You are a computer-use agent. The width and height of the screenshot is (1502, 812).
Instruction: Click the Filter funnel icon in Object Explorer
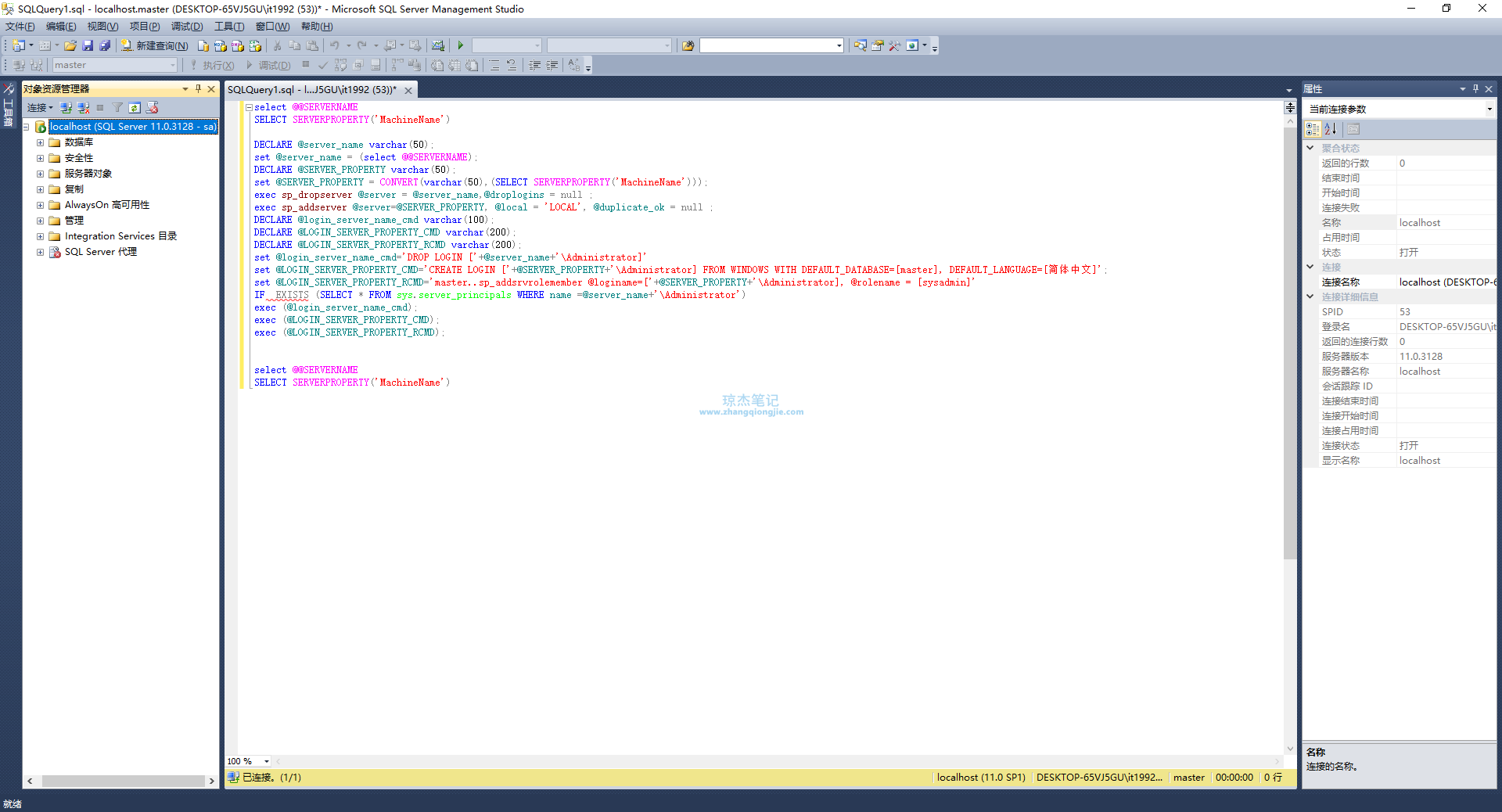[x=117, y=108]
